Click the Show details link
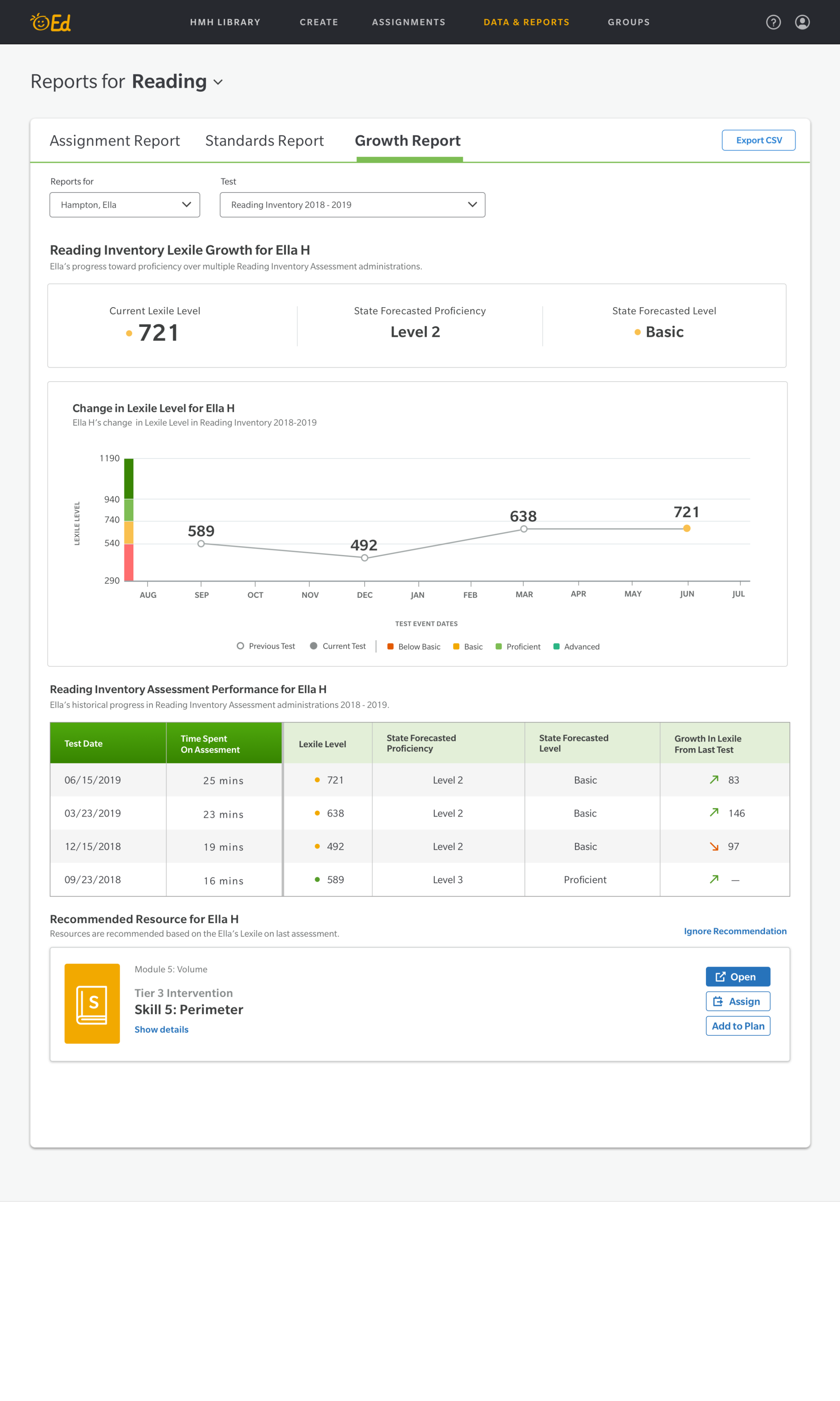The width and height of the screenshot is (840, 1401). coord(161,1029)
